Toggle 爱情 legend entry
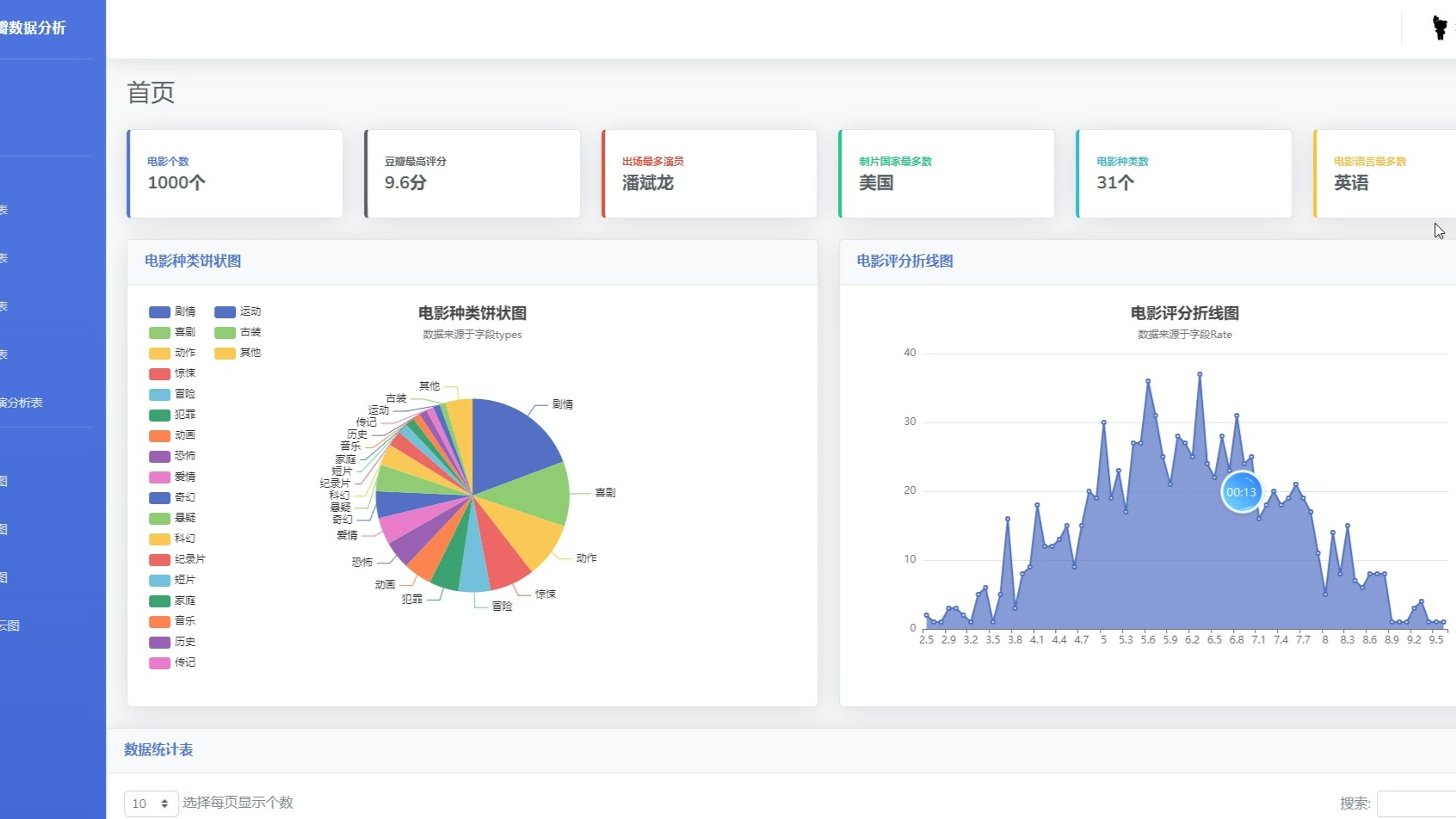 pyautogui.click(x=172, y=477)
